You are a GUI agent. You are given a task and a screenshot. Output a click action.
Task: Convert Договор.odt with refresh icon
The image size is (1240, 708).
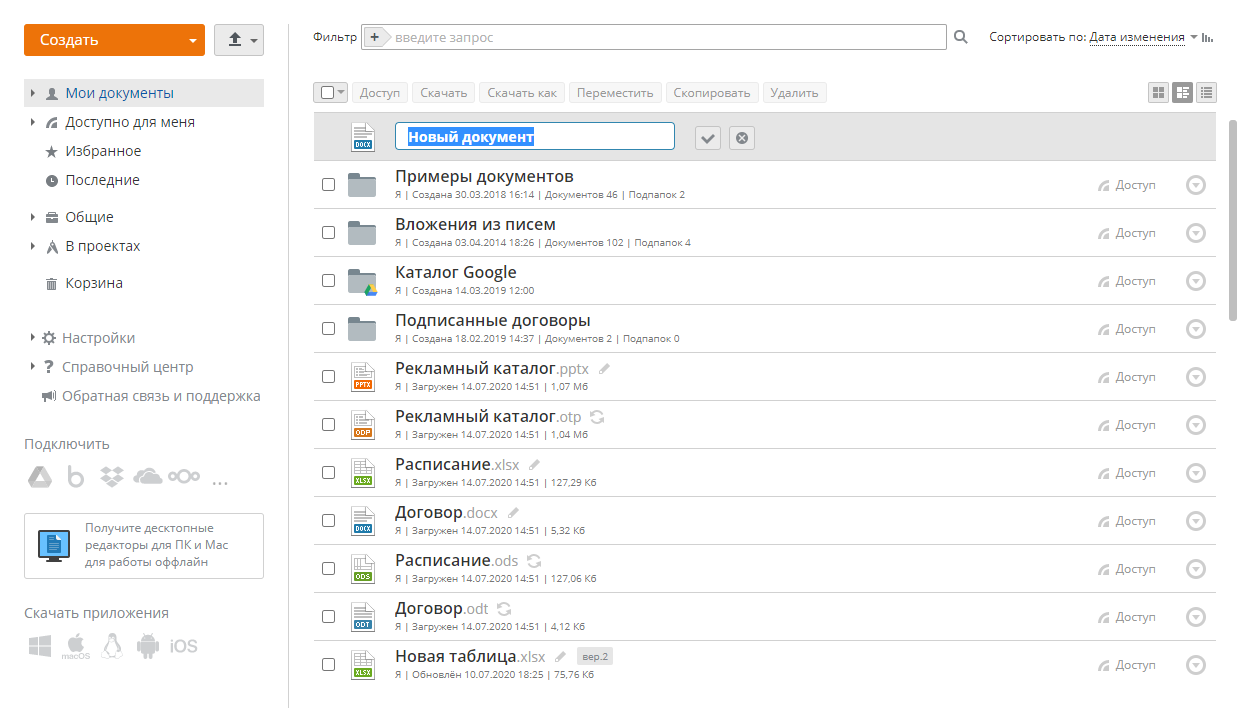click(x=504, y=609)
